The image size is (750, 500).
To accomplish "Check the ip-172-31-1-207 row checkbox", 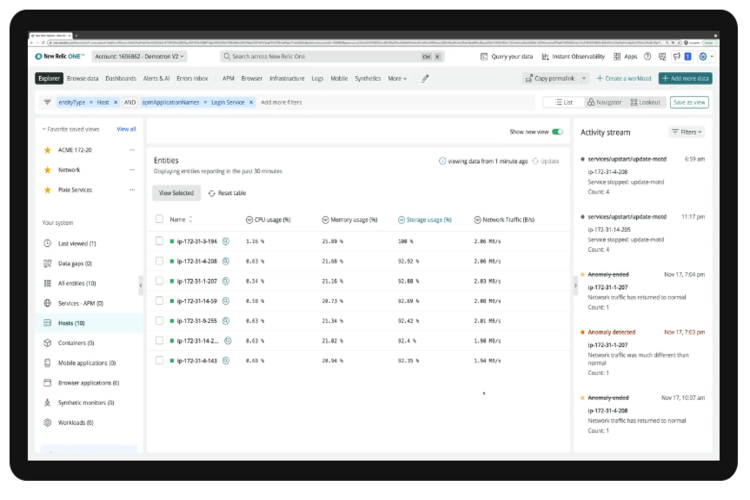I will tap(159, 281).
